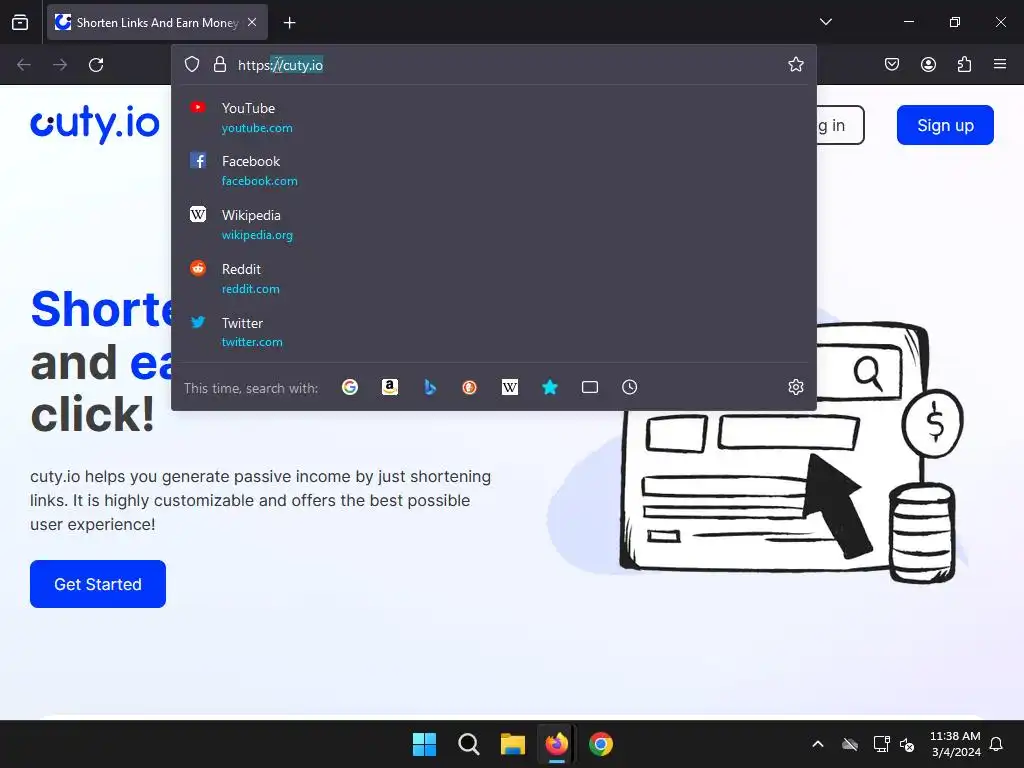Search in History using clock icon
This screenshot has height=768, width=1024.
pos(630,387)
